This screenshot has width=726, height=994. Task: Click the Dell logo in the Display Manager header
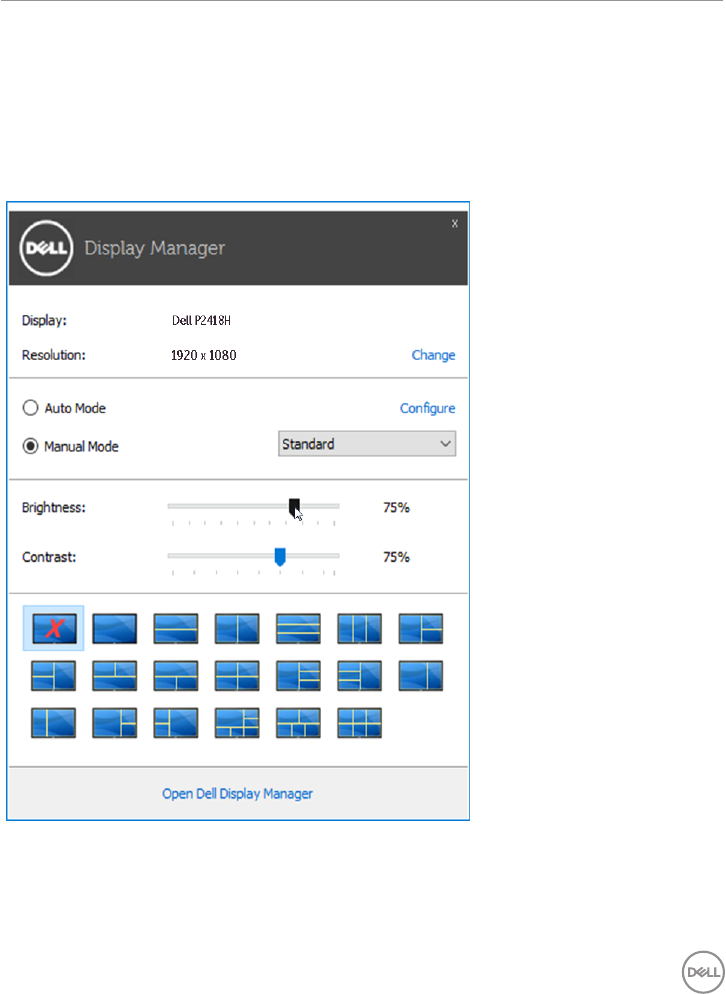point(46,248)
